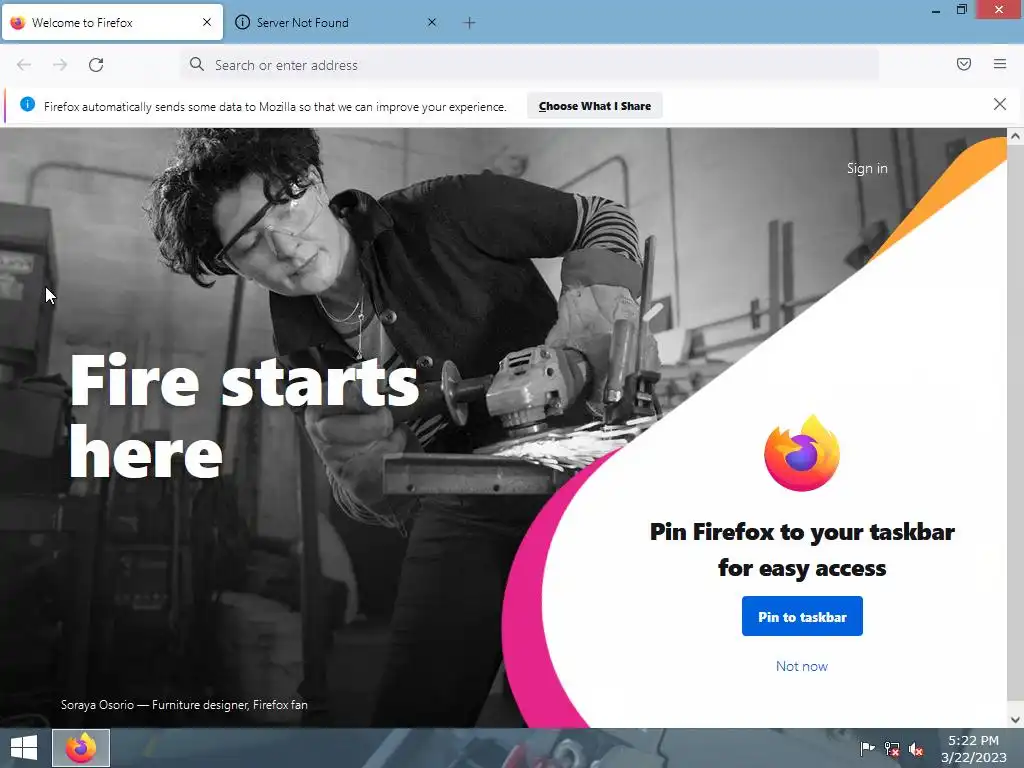Screen dimensions: 1024x768
Task: Open a new tab with plus icon
Action: [469, 23]
